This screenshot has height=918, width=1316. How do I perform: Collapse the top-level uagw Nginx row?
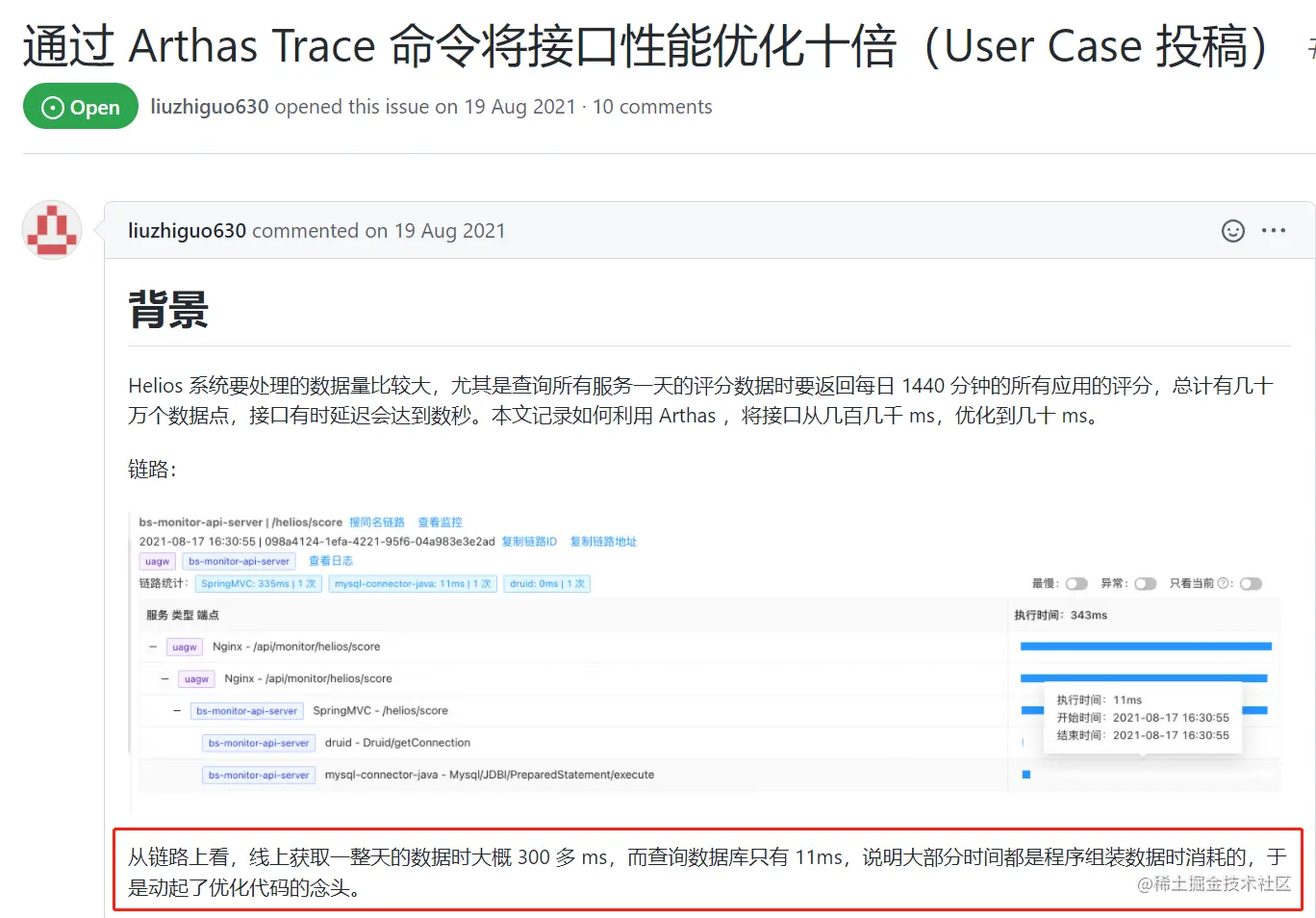click(x=153, y=647)
